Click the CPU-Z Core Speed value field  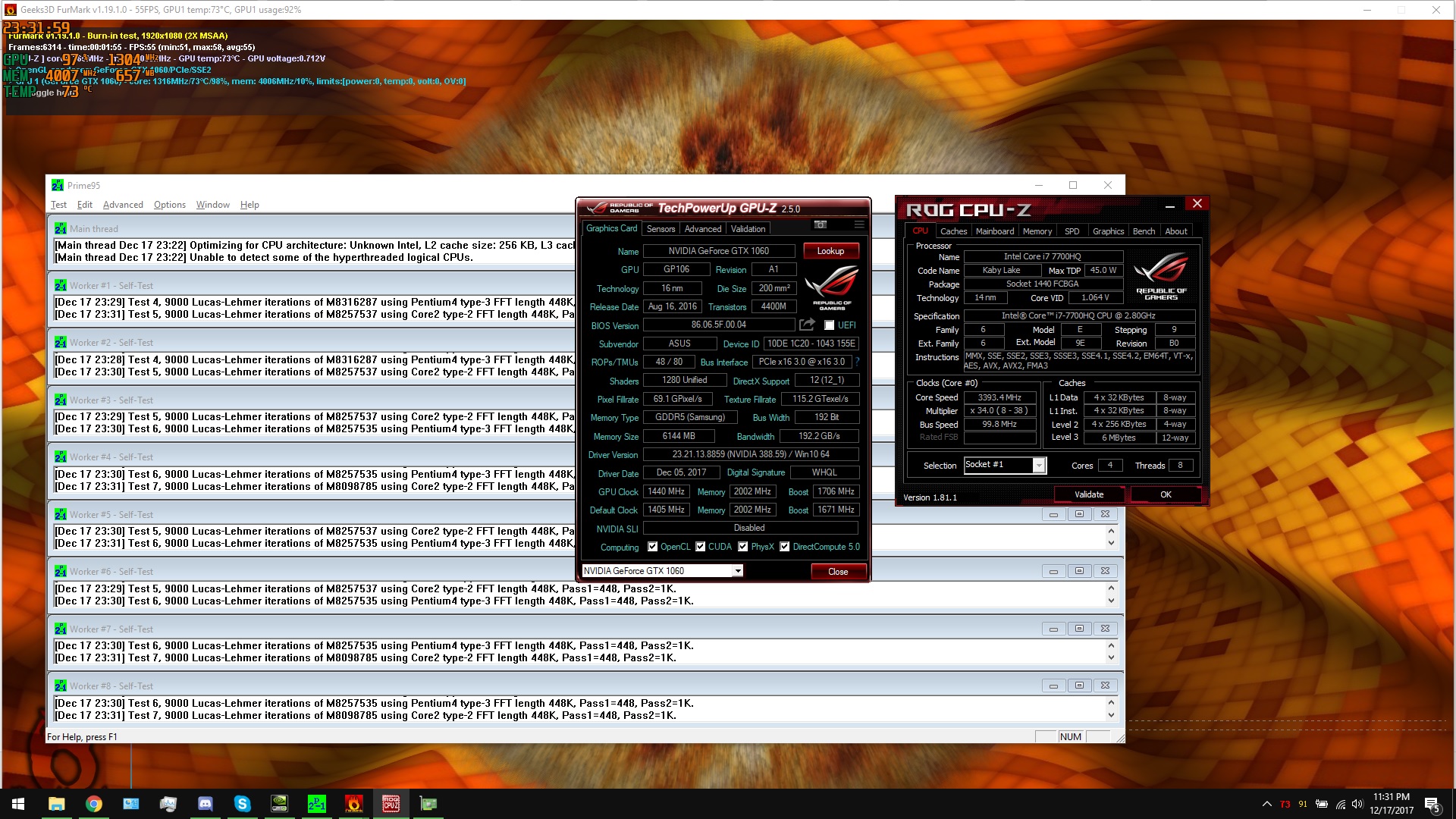click(x=999, y=397)
